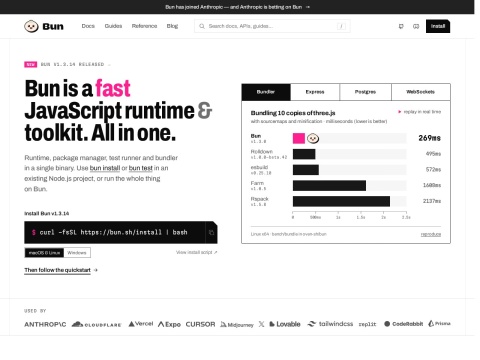Click the reproduce link under benchmark
The image size is (480, 360).
(431, 234)
